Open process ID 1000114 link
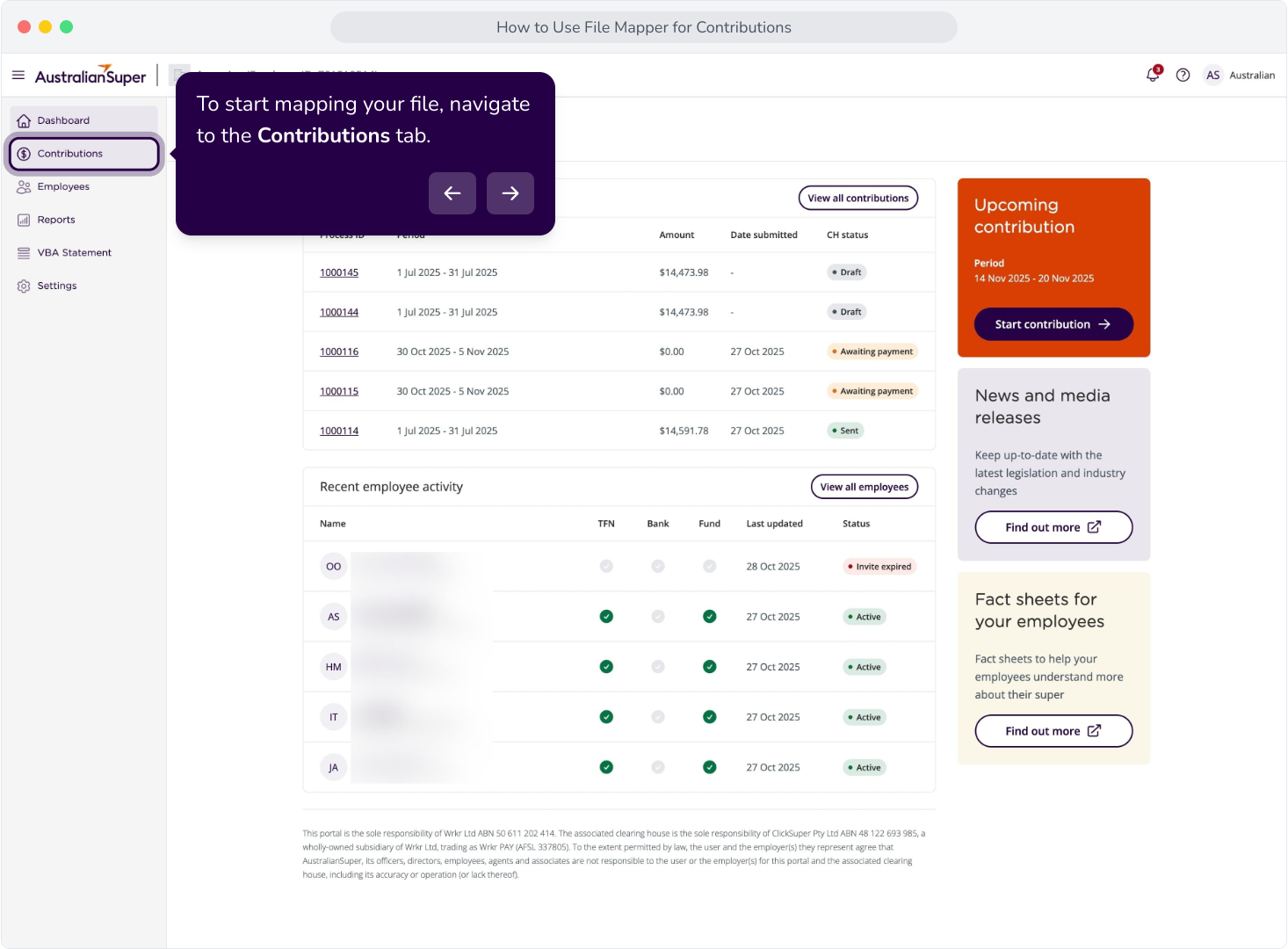Screen dimensions: 1288x949 pos(339,431)
